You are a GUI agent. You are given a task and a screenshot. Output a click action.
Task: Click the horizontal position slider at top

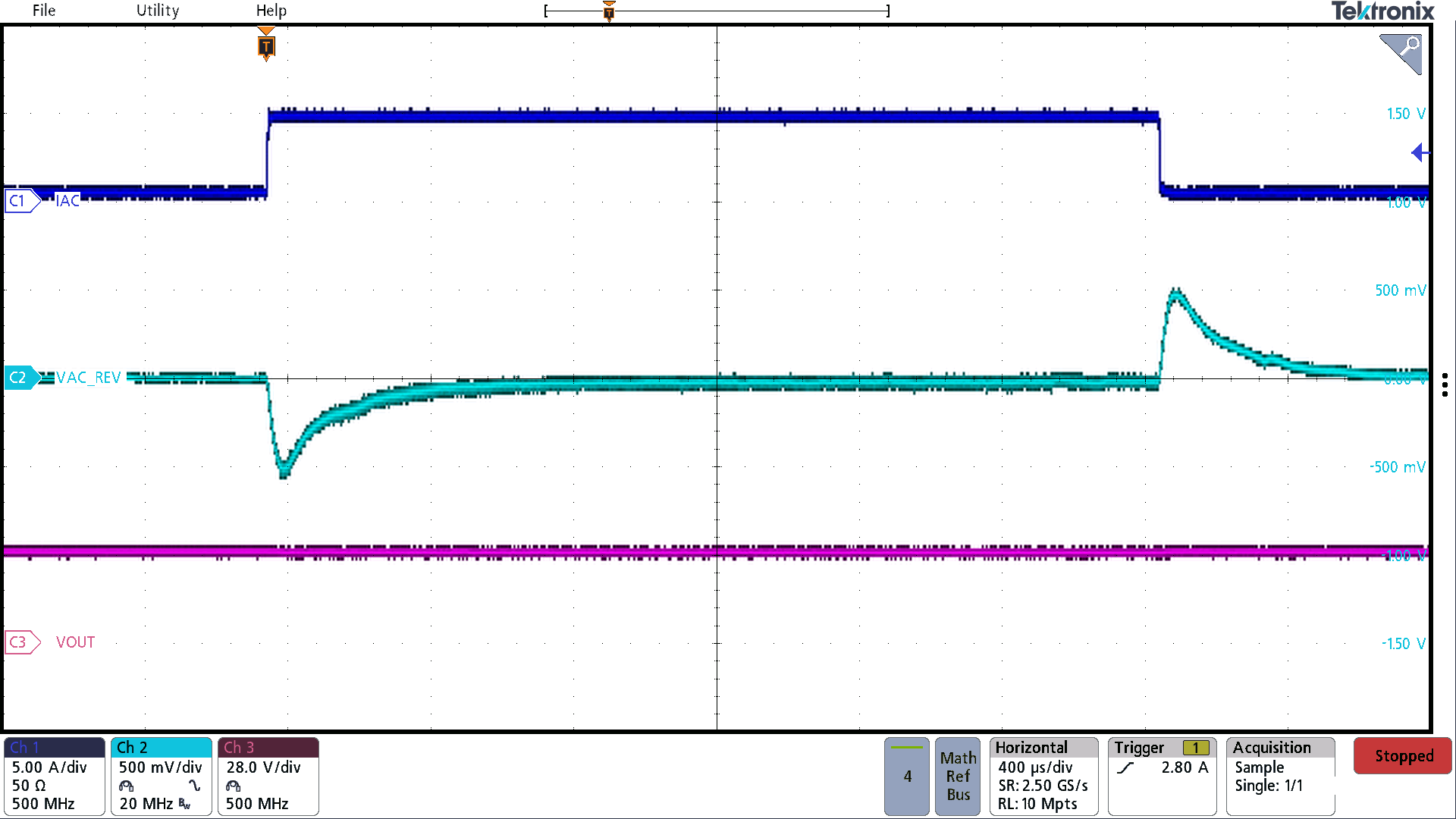click(x=609, y=11)
